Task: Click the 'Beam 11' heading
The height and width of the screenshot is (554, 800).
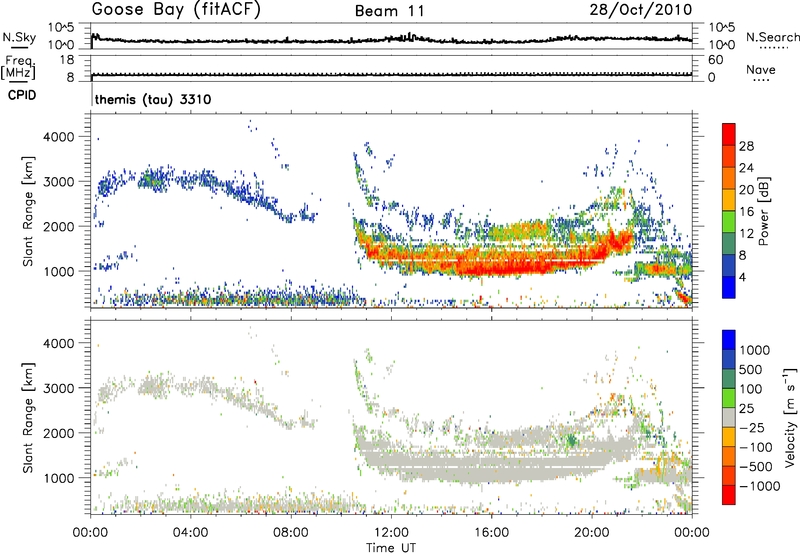Action: [x=390, y=11]
